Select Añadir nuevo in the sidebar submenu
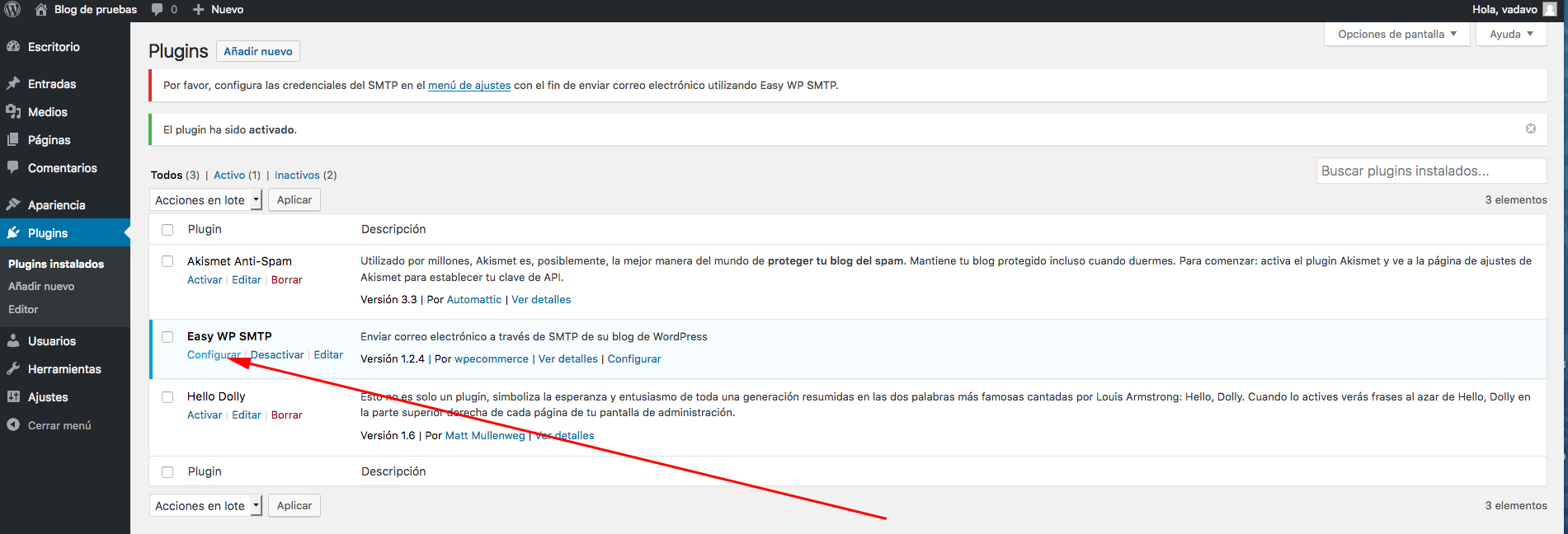The image size is (1568, 534). 41,287
